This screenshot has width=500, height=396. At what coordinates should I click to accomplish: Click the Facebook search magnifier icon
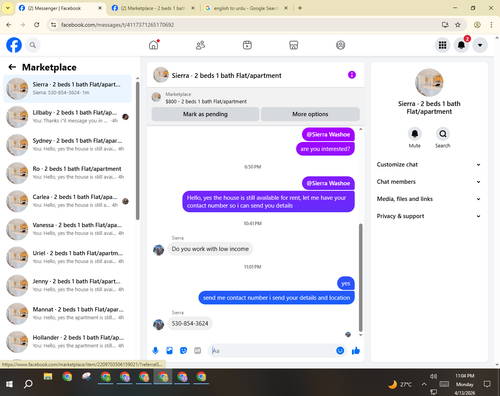pos(33,45)
